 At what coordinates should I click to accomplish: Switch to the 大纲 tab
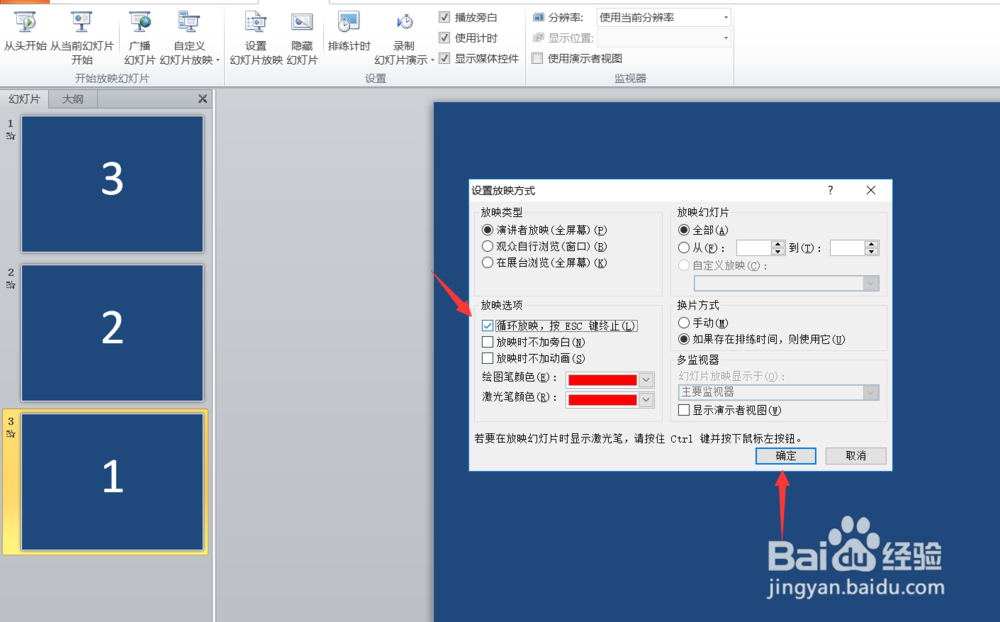71,98
